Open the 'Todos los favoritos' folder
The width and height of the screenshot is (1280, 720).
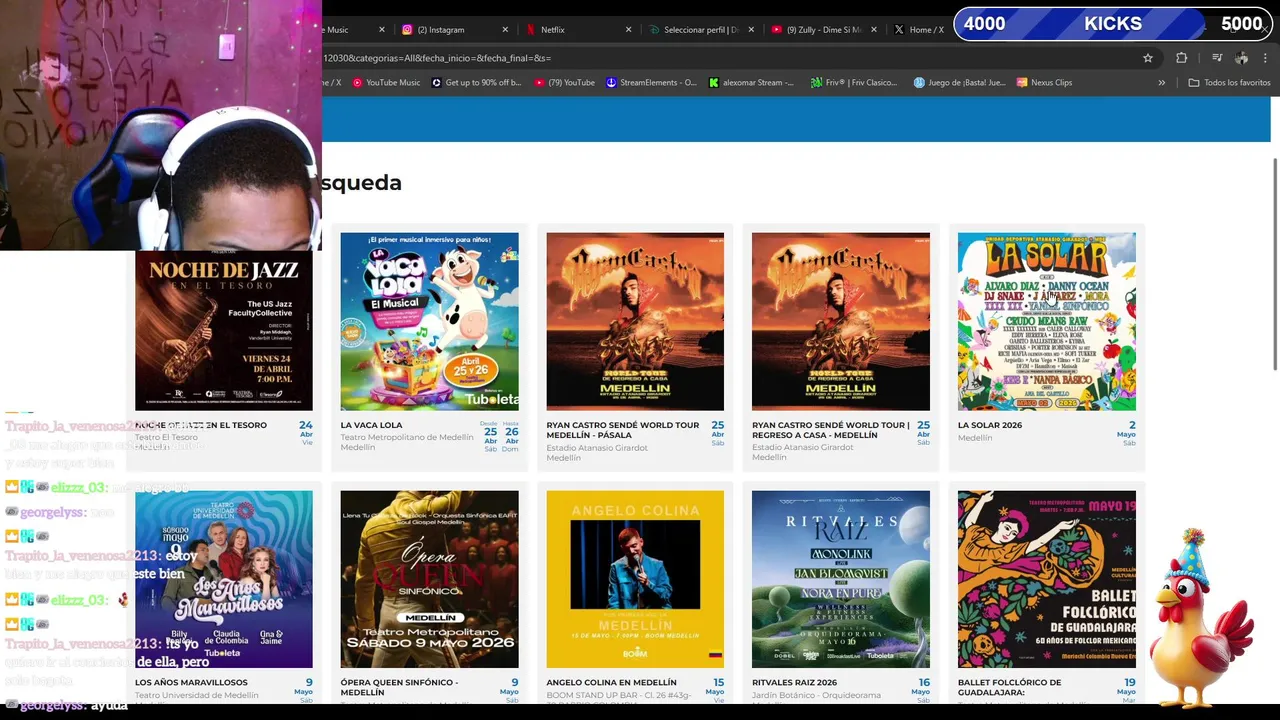pos(1229,83)
